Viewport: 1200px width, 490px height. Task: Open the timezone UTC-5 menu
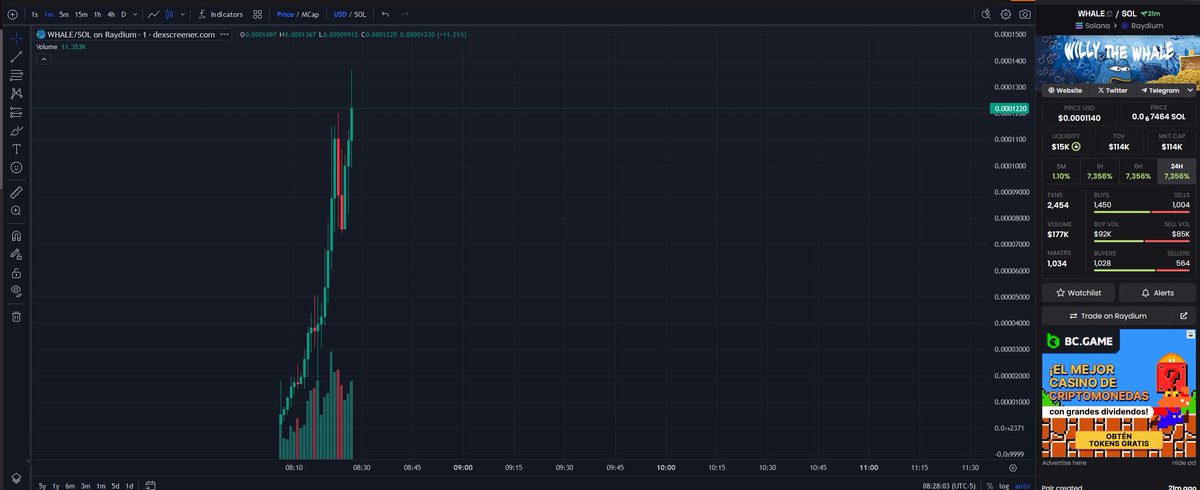[950, 485]
